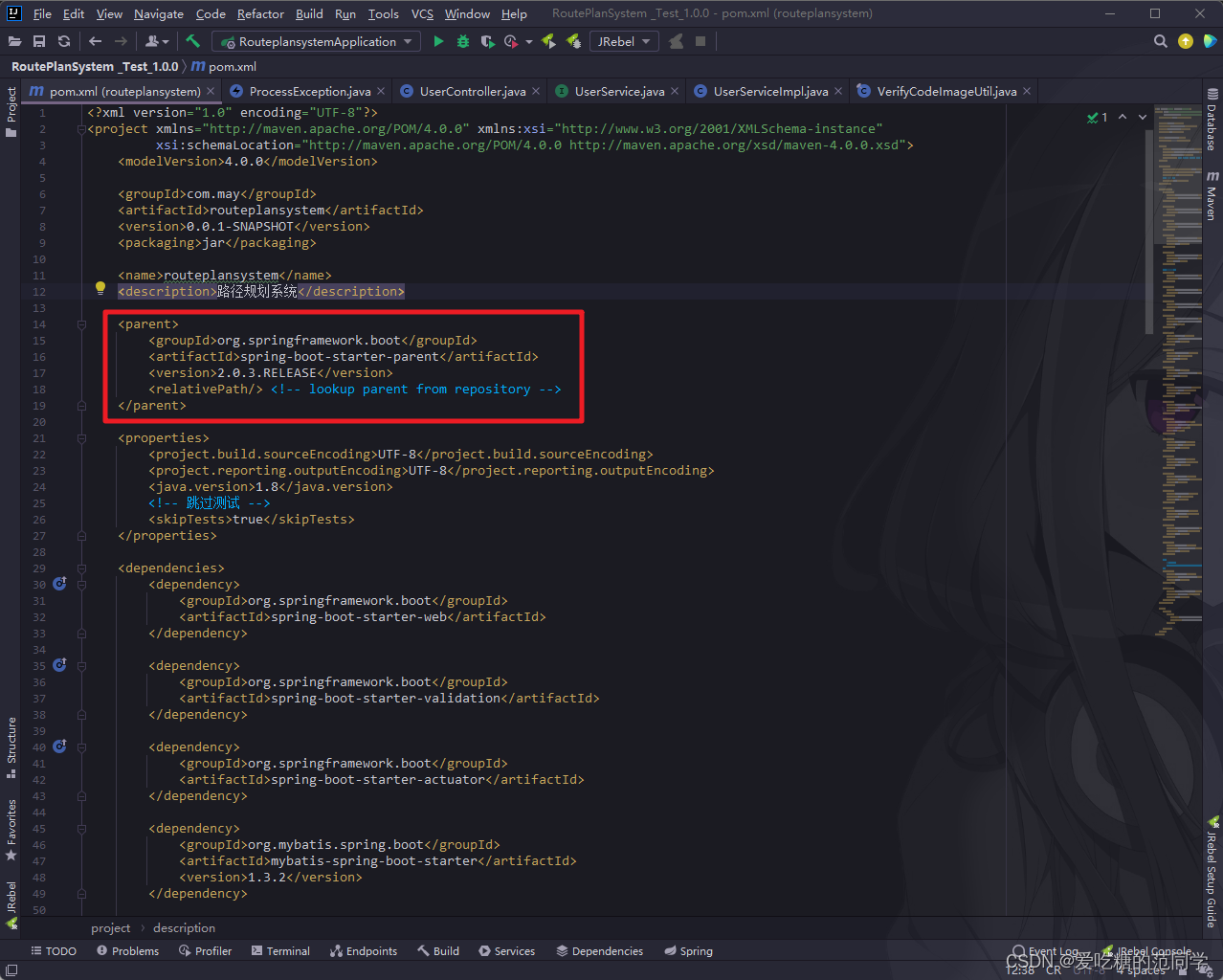Open the Services tool window
The width and height of the screenshot is (1223, 980).
click(x=513, y=950)
